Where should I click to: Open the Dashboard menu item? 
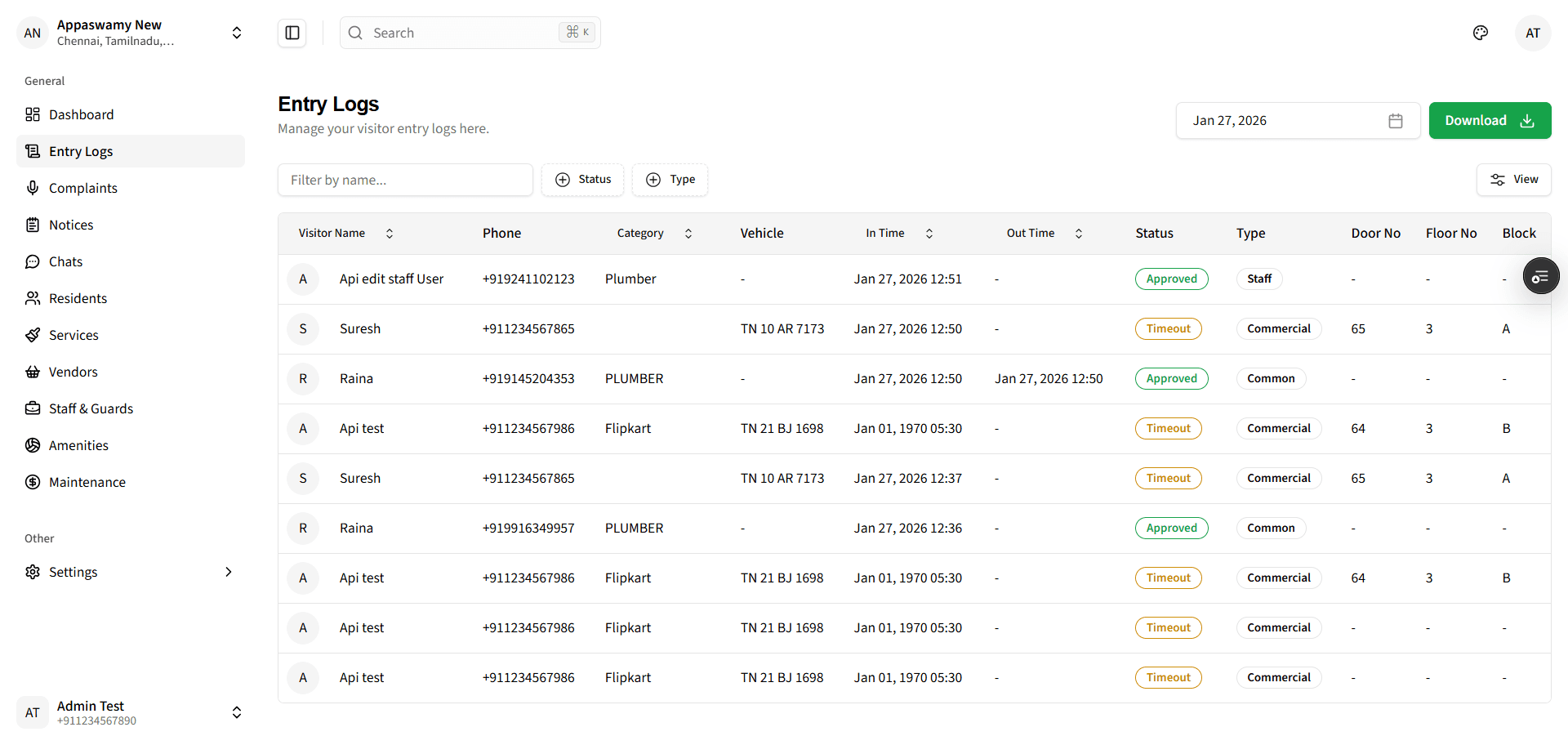pyautogui.click(x=81, y=114)
